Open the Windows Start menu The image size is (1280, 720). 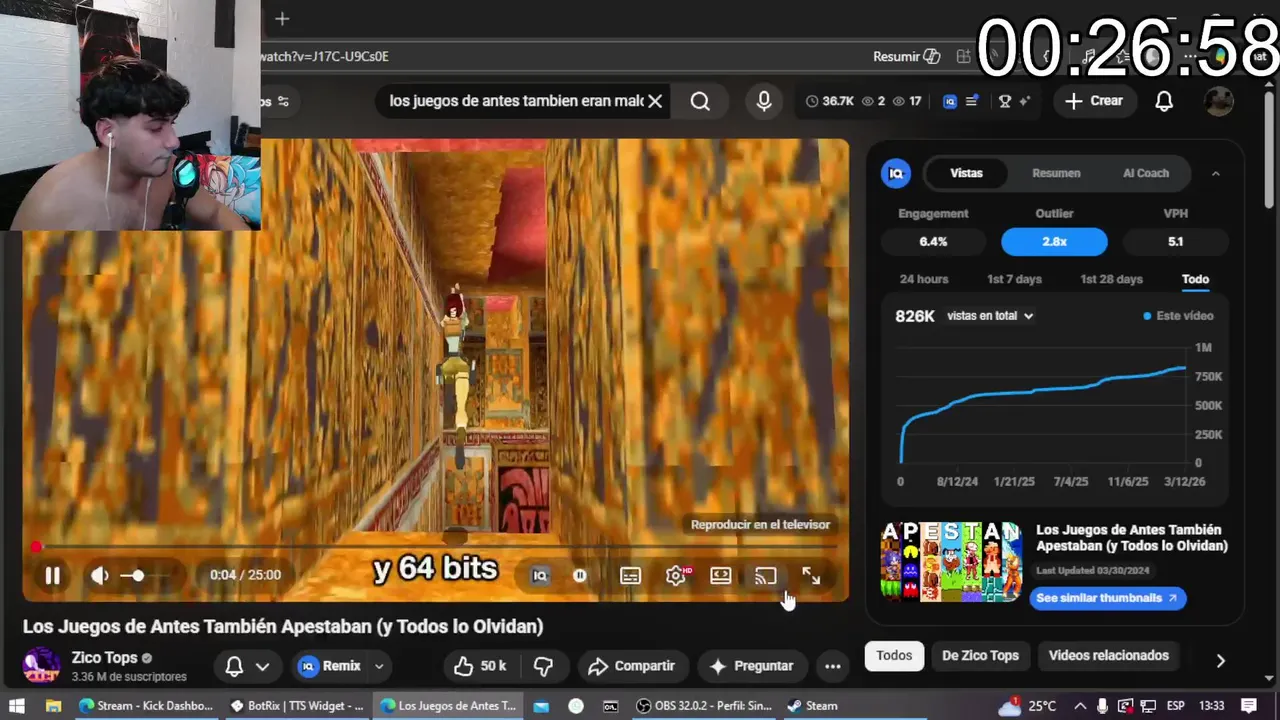(x=16, y=706)
